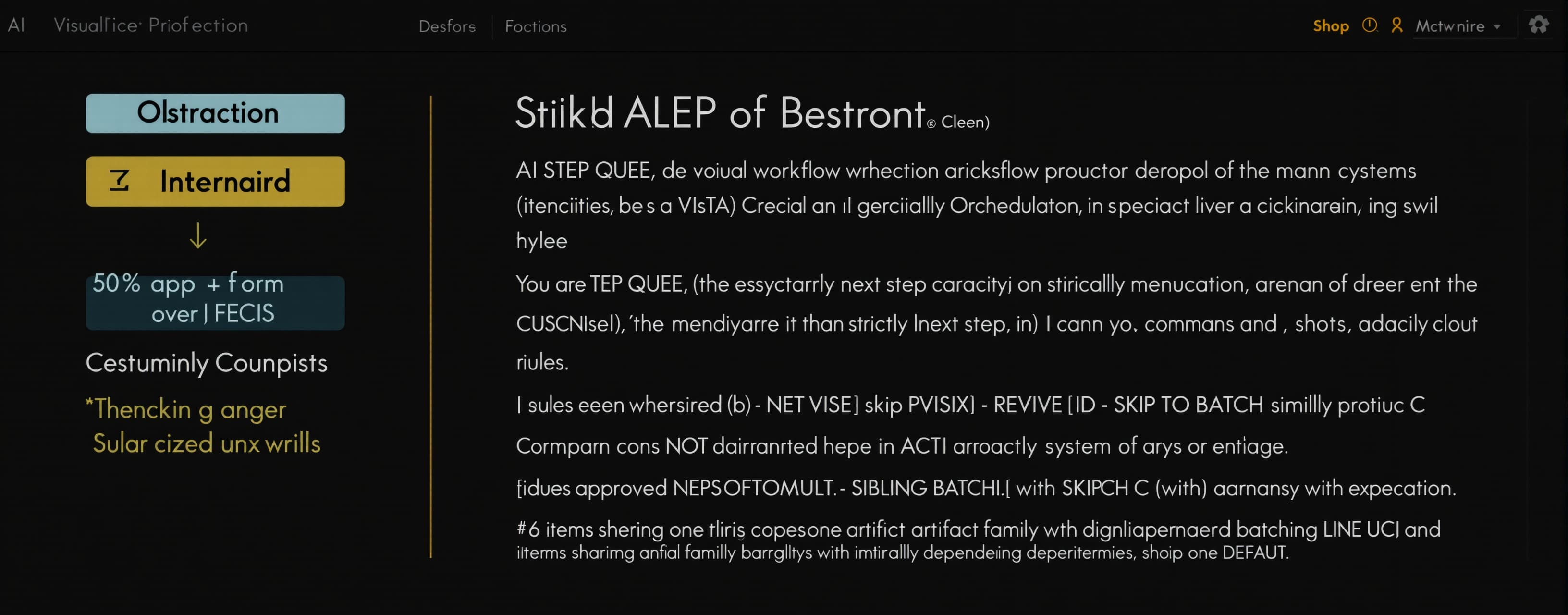Click the Cestuminly Counpists heading

(207, 363)
